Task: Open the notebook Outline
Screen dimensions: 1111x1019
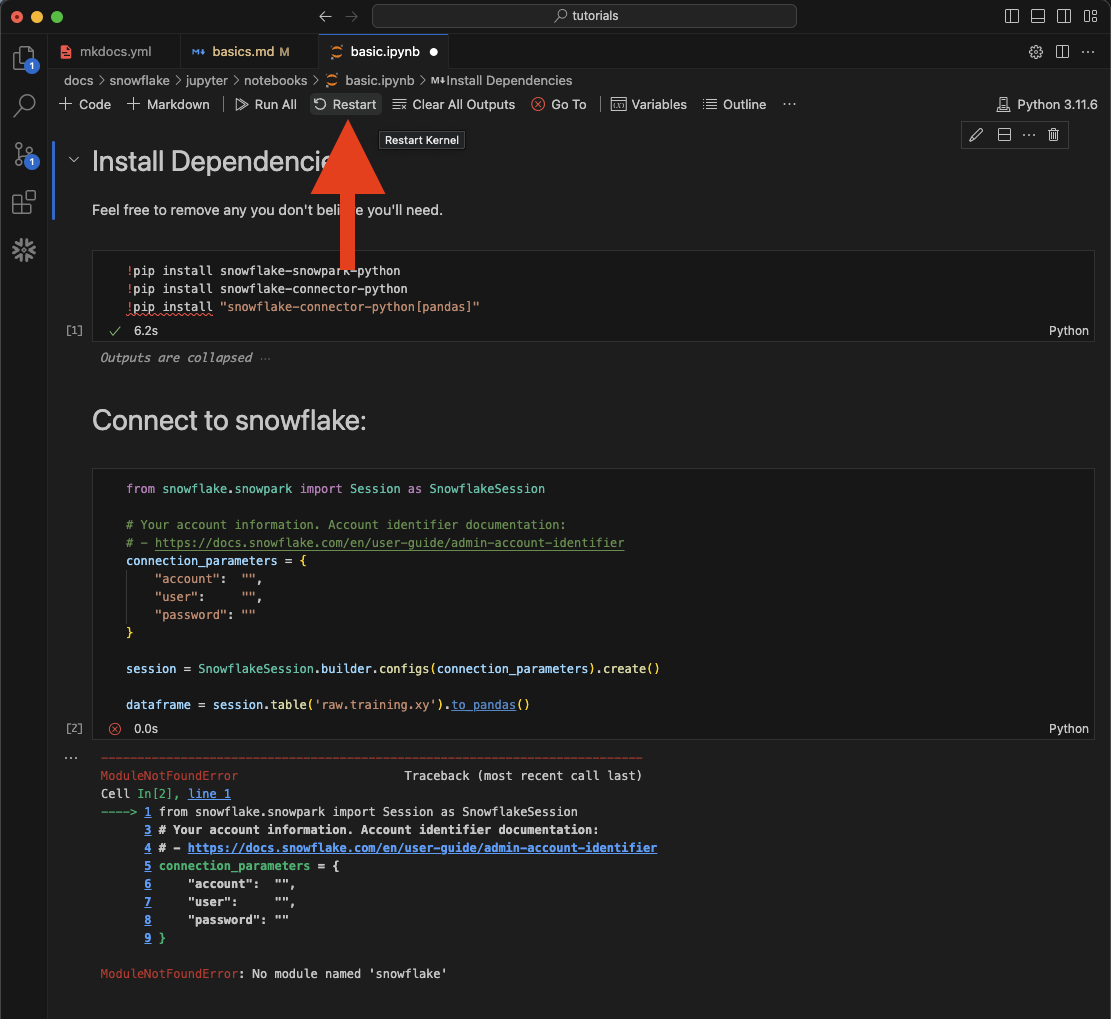Action: [734, 104]
